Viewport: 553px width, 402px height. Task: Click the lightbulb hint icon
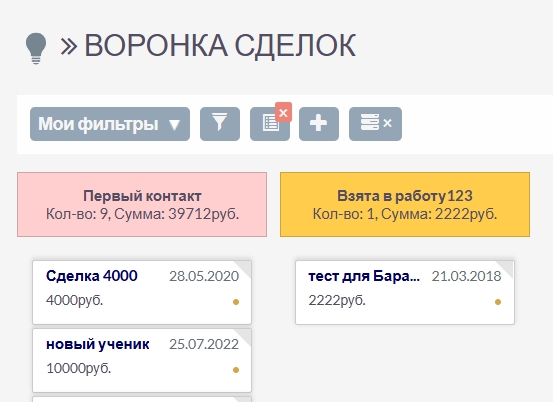click(36, 49)
